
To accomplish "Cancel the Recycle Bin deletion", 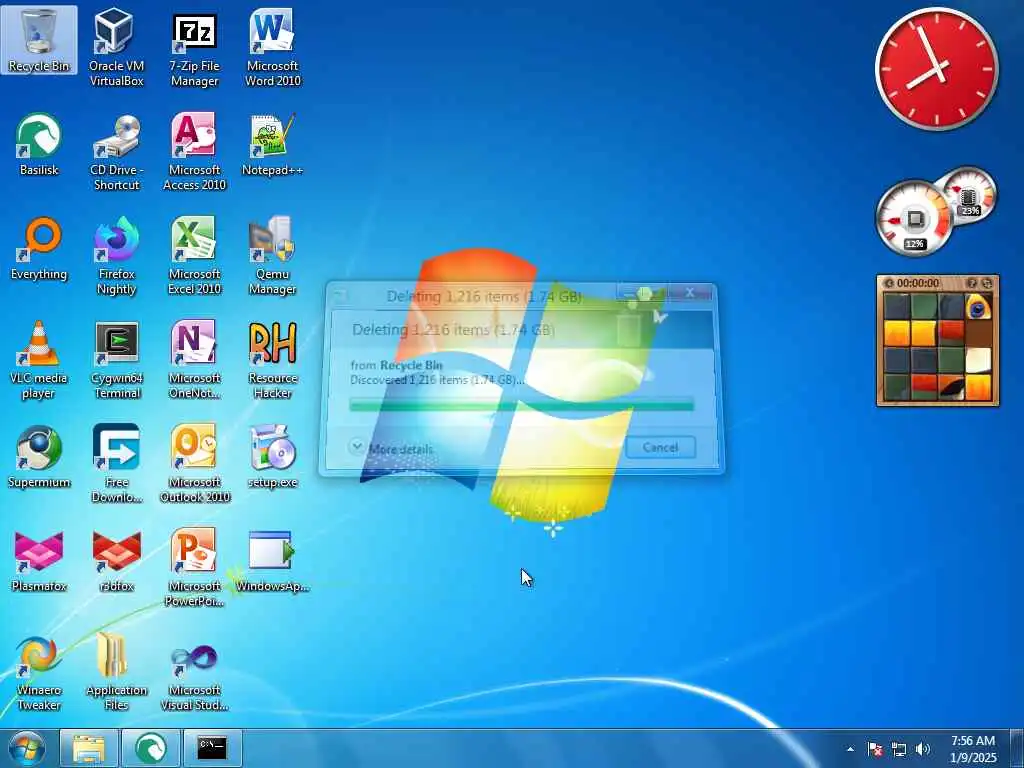I will (660, 447).
